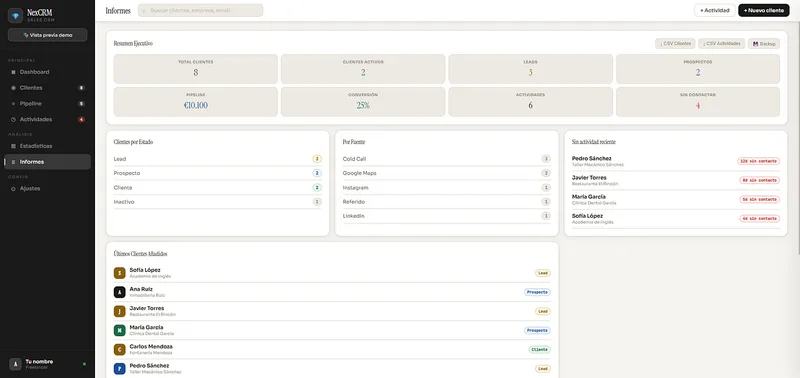The height and width of the screenshot is (378, 800).
Task: Click Pedro Sánchez in Sin actividad reciente
Action: (x=591, y=159)
